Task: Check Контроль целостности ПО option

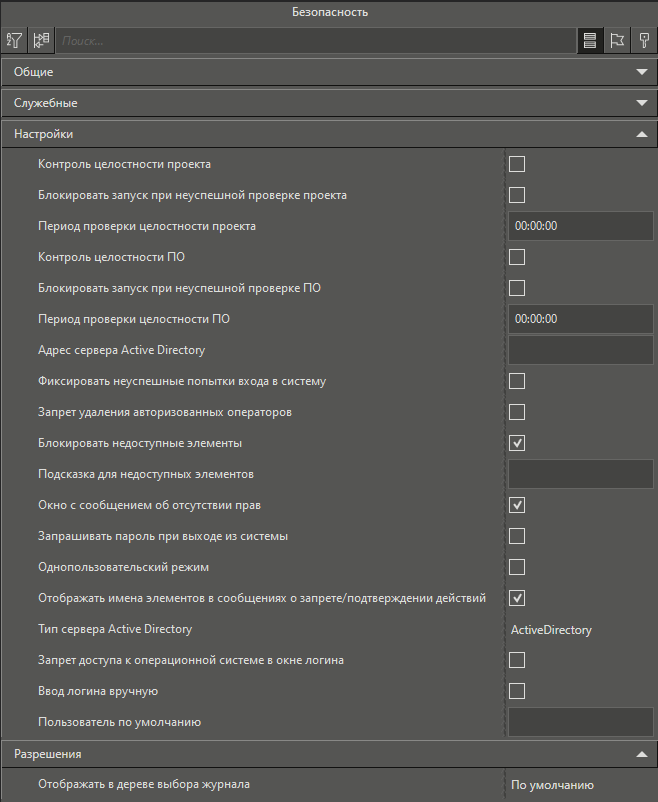Action: pos(517,257)
